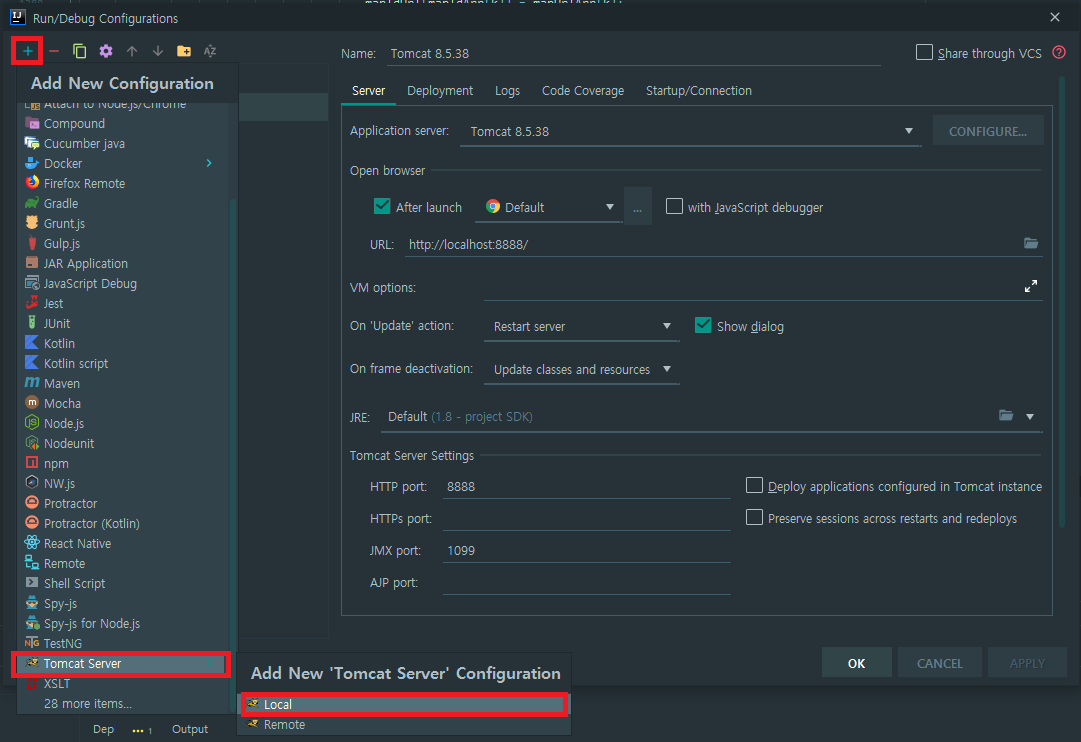Open JRE dropdown arrow
Screen dimensions: 1081x742
point(1029,417)
